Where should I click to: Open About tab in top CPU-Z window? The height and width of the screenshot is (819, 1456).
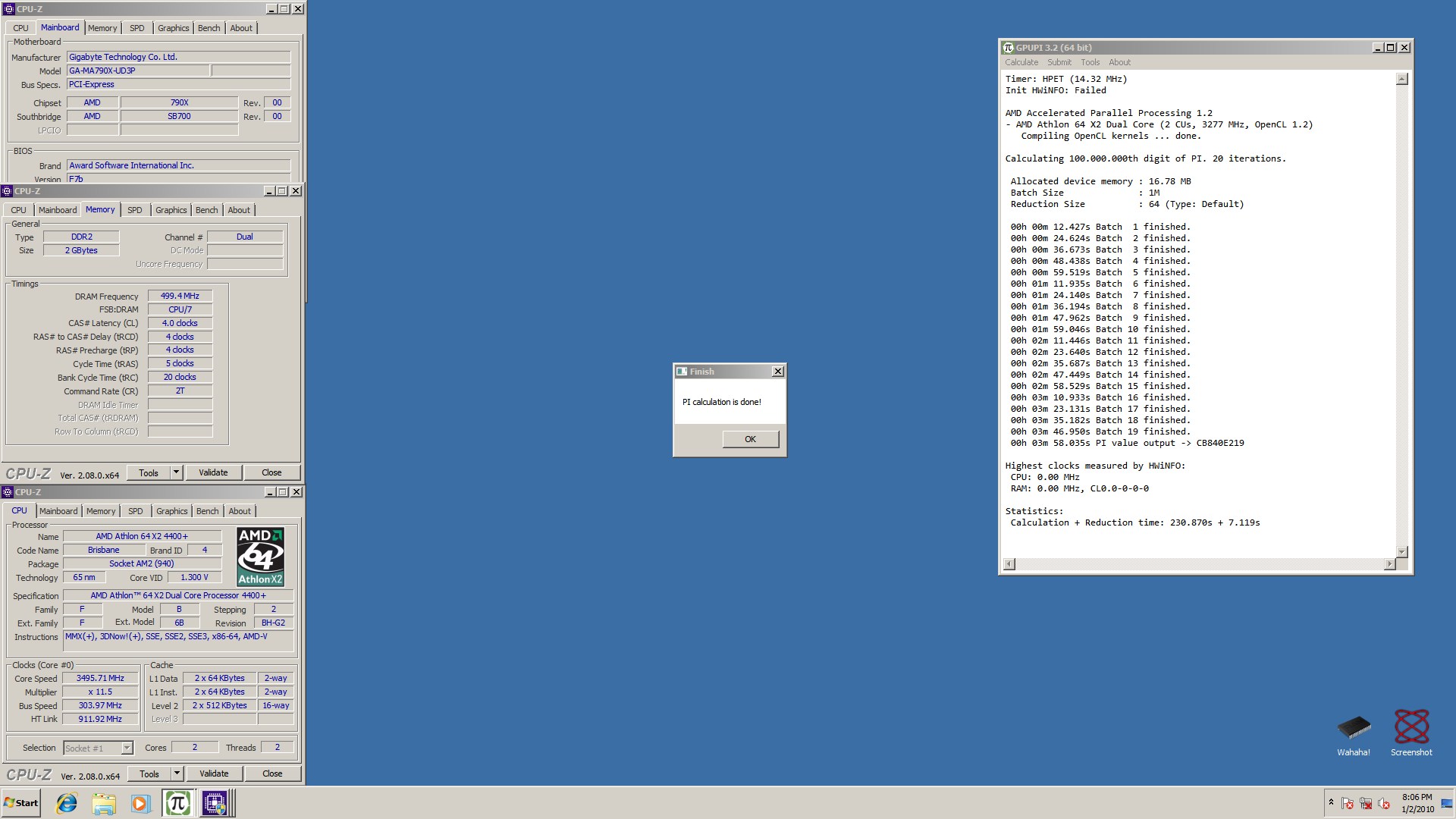[241, 28]
